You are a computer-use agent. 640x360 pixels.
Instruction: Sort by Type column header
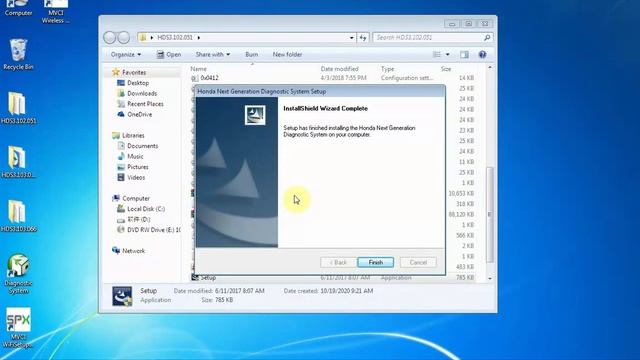(x=387, y=69)
